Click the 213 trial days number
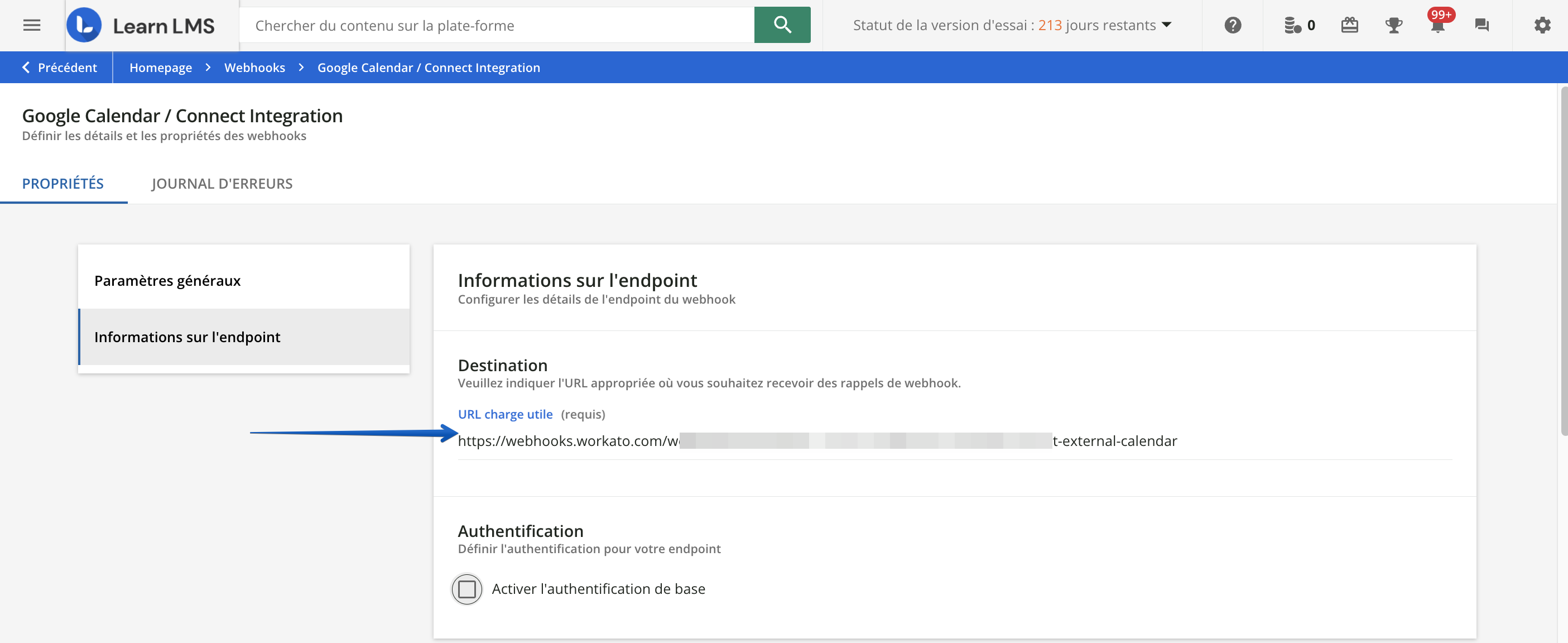This screenshot has height=643, width=1568. (1050, 25)
